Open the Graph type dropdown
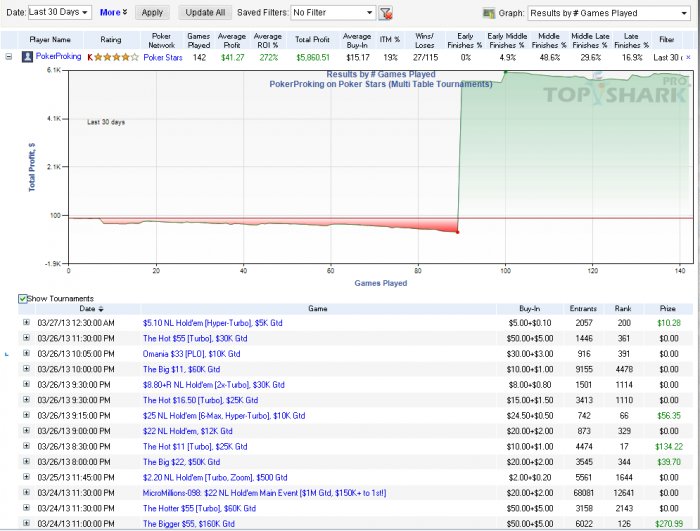Image resolution: width=700 pixels, height=531 pixels. coord(609,13)
